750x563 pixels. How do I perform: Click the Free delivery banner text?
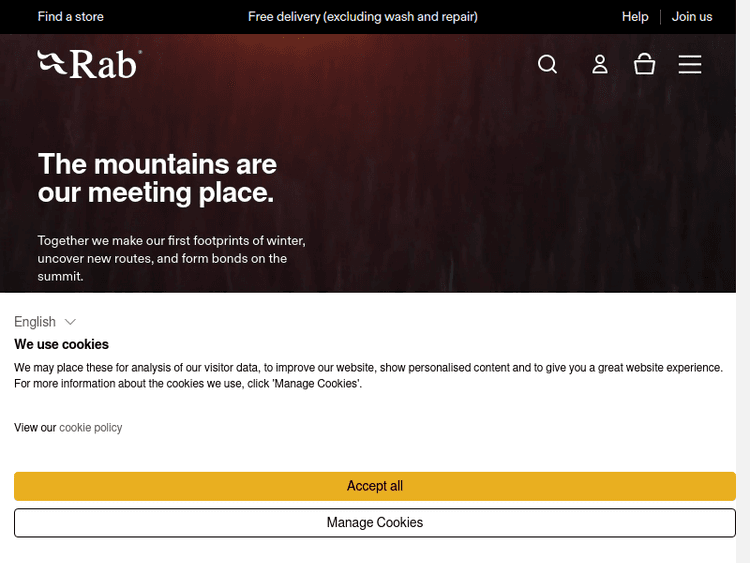[x=363, y=16]
